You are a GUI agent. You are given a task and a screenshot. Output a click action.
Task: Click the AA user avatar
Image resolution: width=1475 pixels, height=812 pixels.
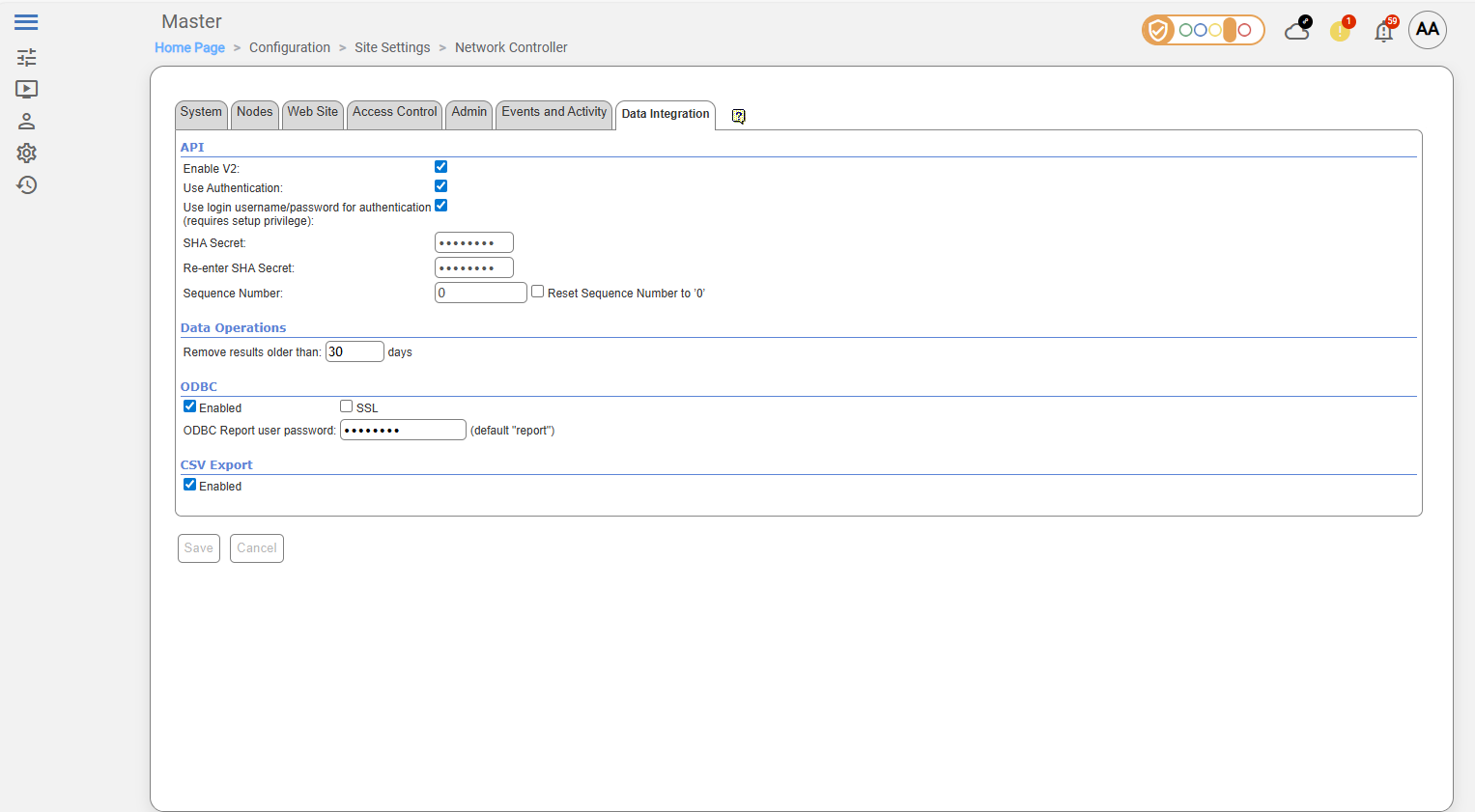tap(1427, 30)
